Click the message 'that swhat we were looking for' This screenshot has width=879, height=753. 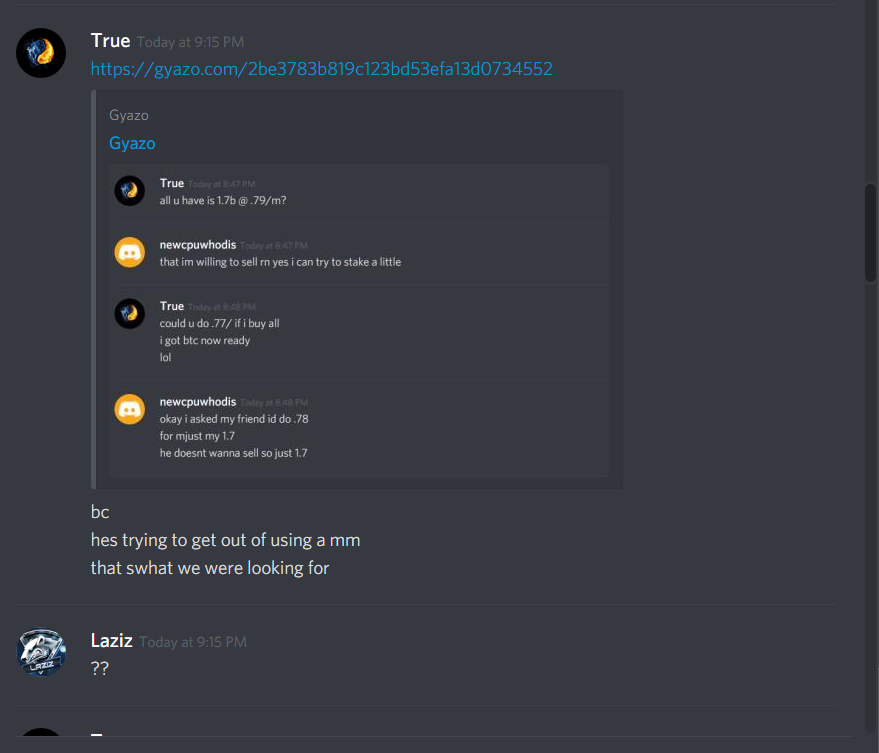(x=210, y=568)
